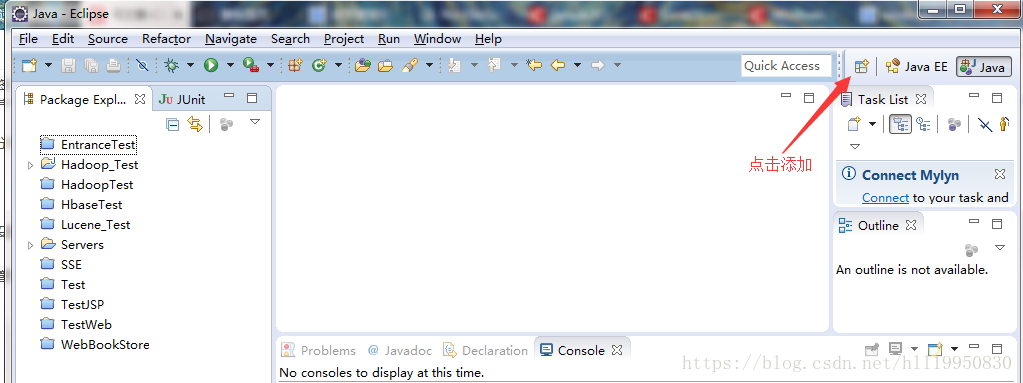The height and width of the screenshot is (383, 1023).
Task: Click the Print toolbar icon
Action: 114,65
